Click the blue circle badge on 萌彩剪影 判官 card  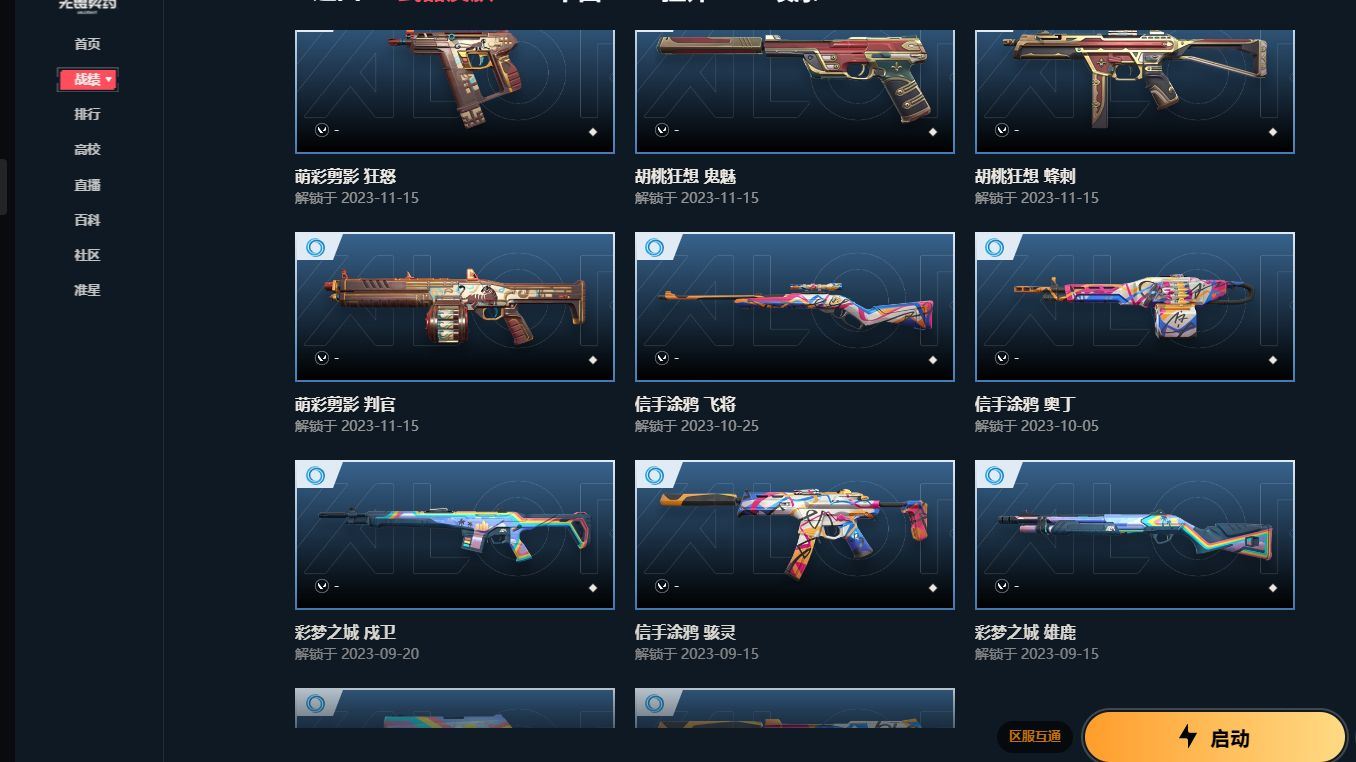315,247
